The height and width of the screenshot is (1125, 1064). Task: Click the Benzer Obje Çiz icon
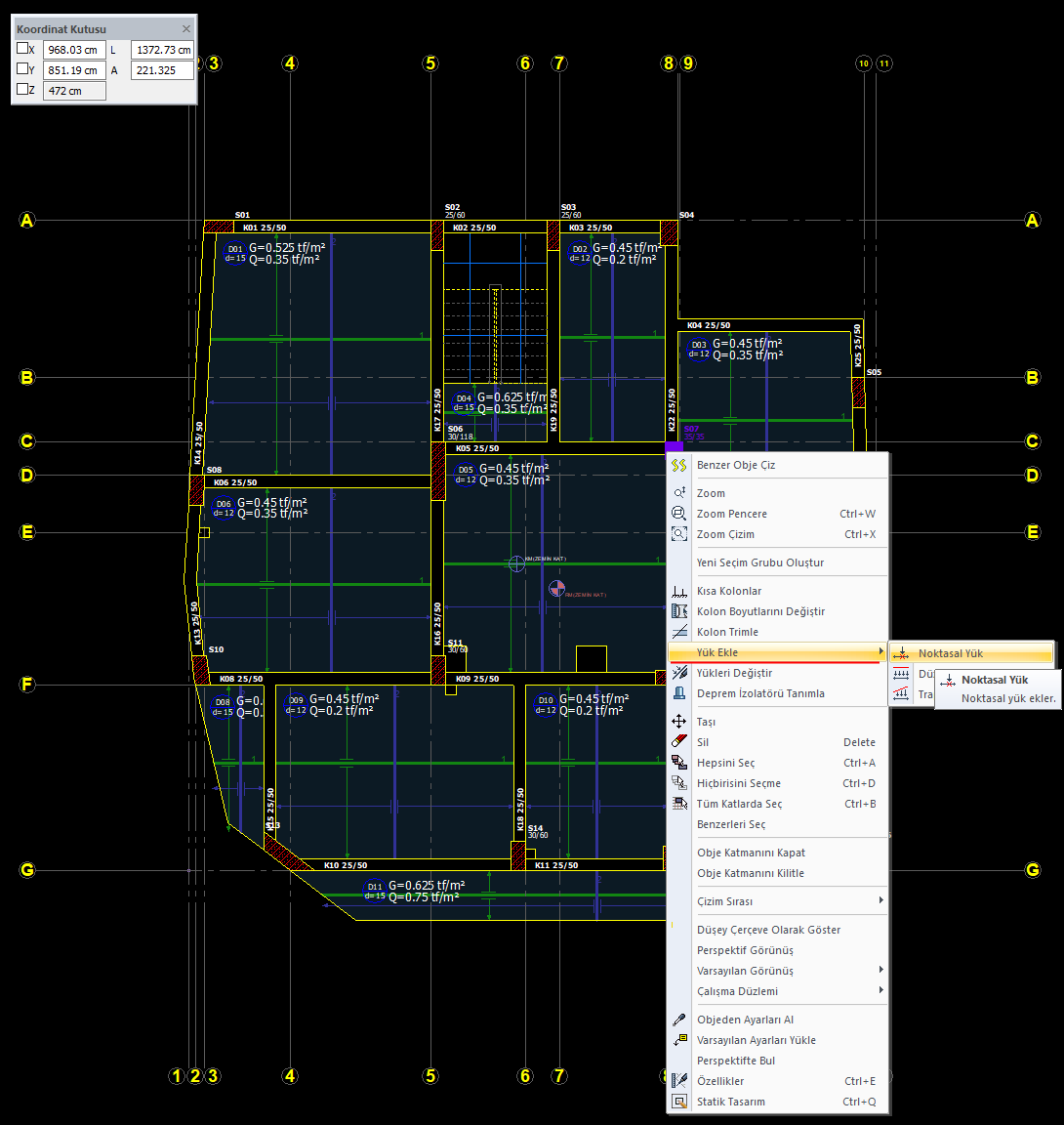click(x=679, y=466)
